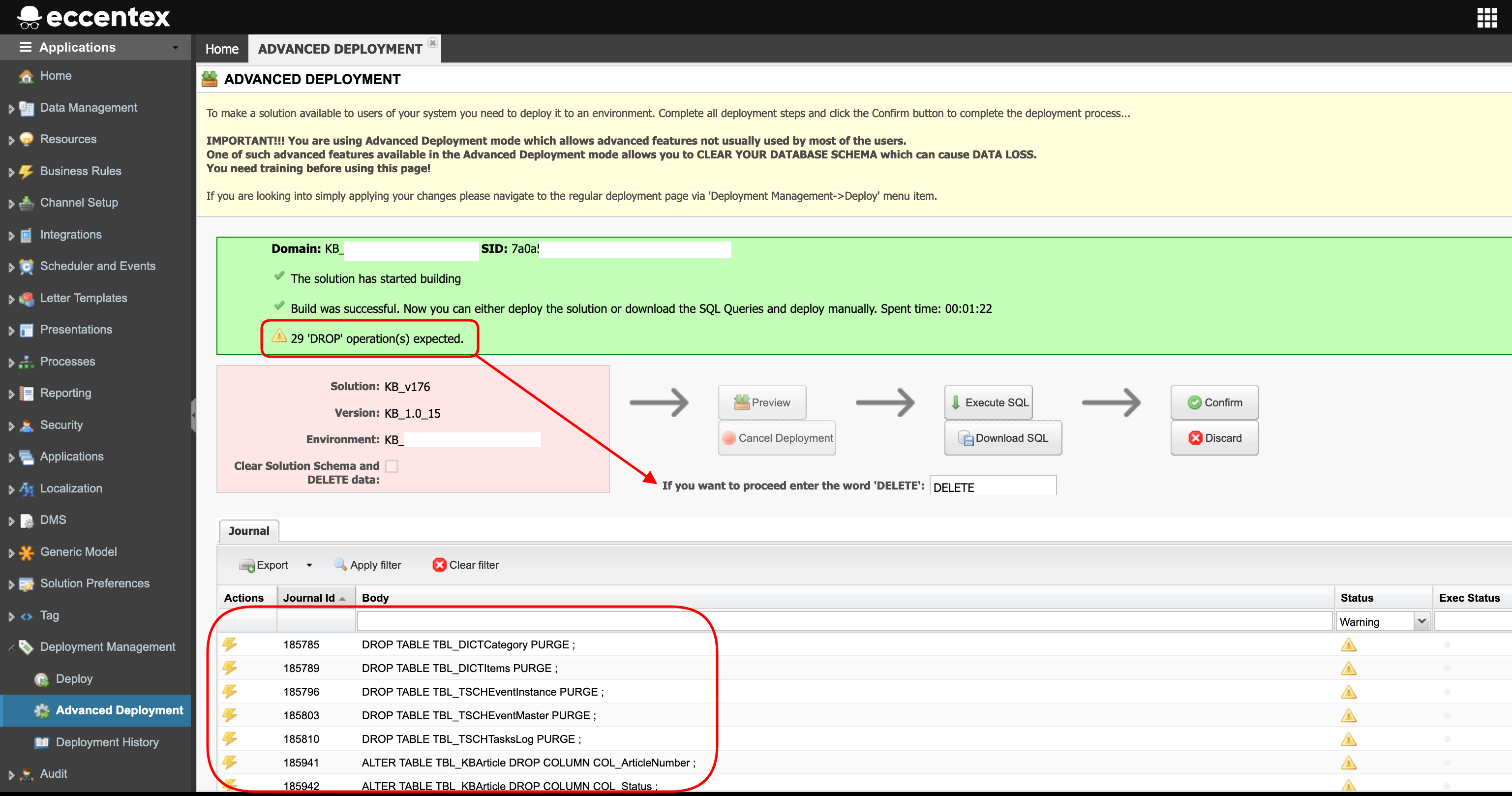
Task: Click the Generic Model star icon
Action: pyautogui.click(x=26, y=552)
